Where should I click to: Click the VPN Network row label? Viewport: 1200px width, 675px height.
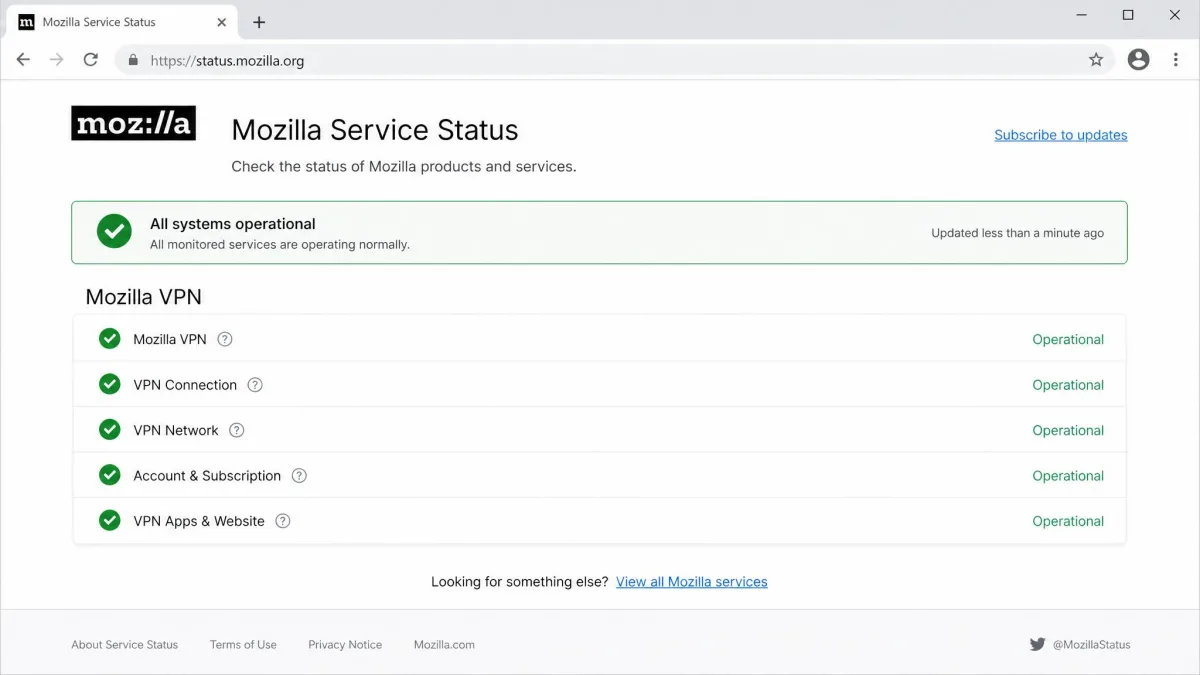tap(176, 430)
